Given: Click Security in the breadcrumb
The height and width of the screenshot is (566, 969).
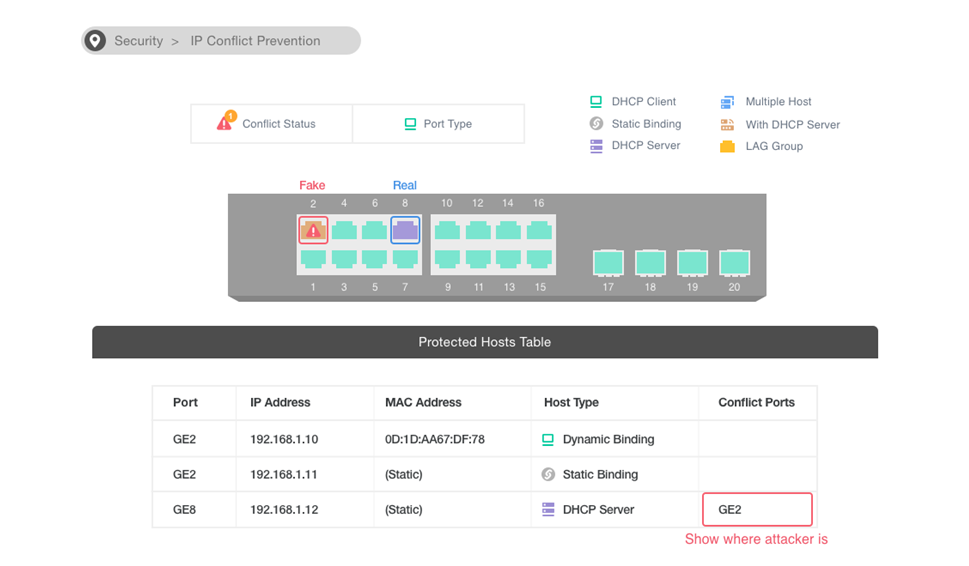Looking at the screenshot, I should tap(138, 41).
